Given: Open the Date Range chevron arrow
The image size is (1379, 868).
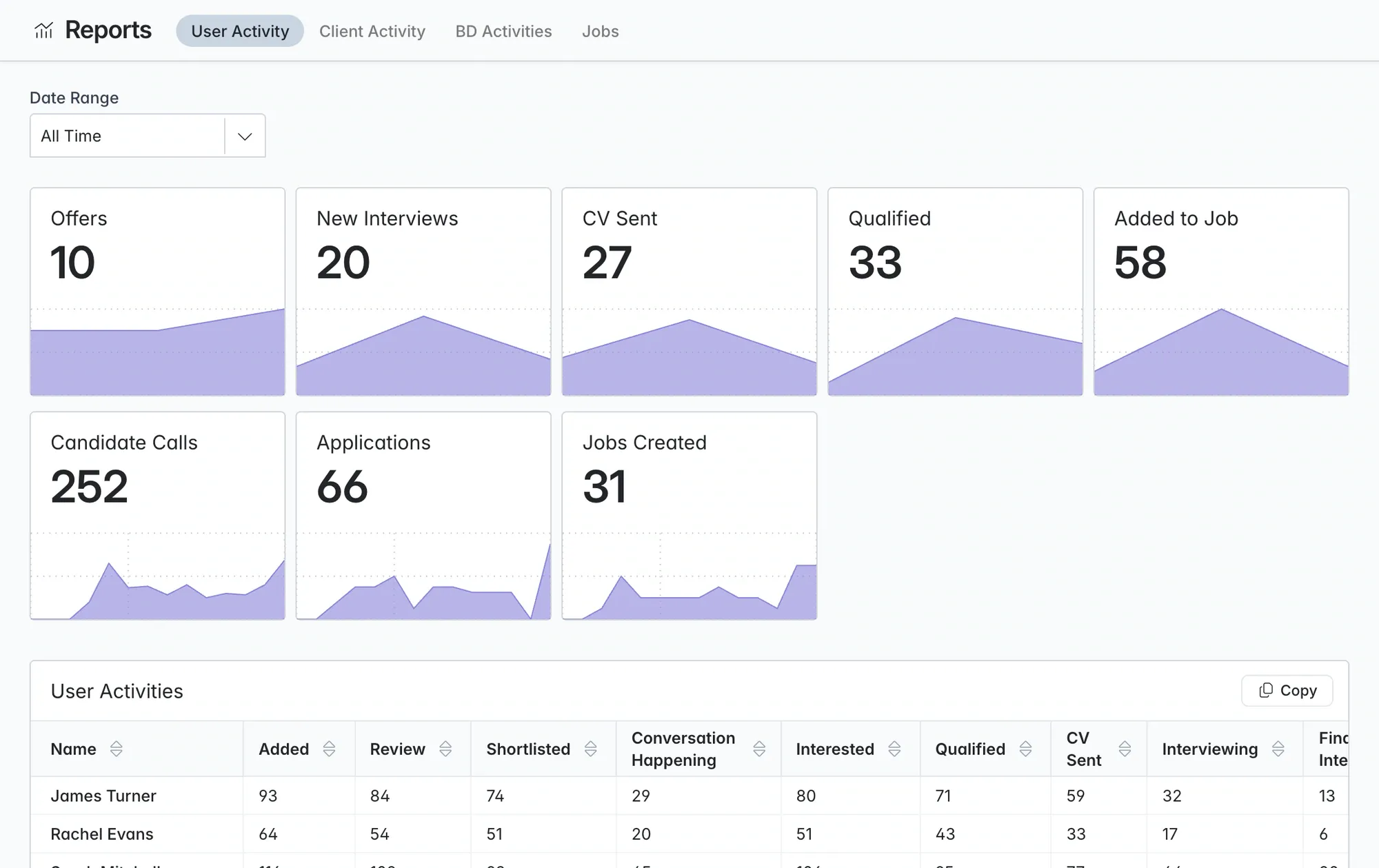Looking at the screenshot, I should pos(245,136).
